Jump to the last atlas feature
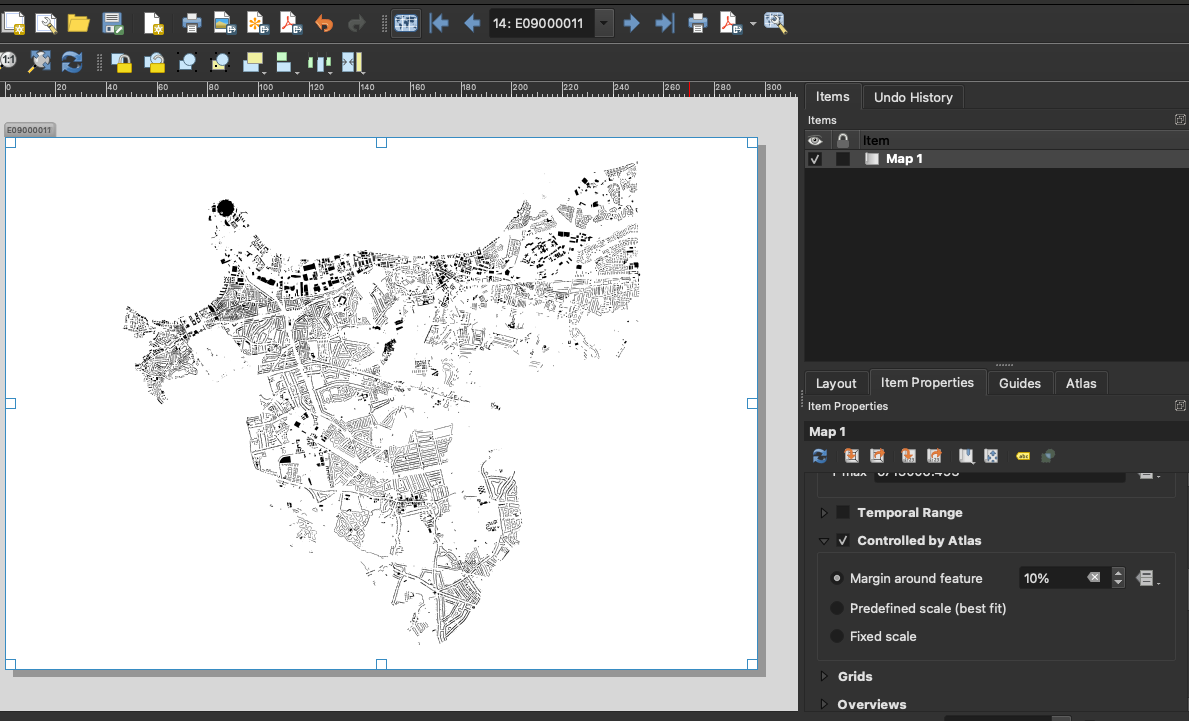This screenshot has height=721, width=1189. point(664,22)
